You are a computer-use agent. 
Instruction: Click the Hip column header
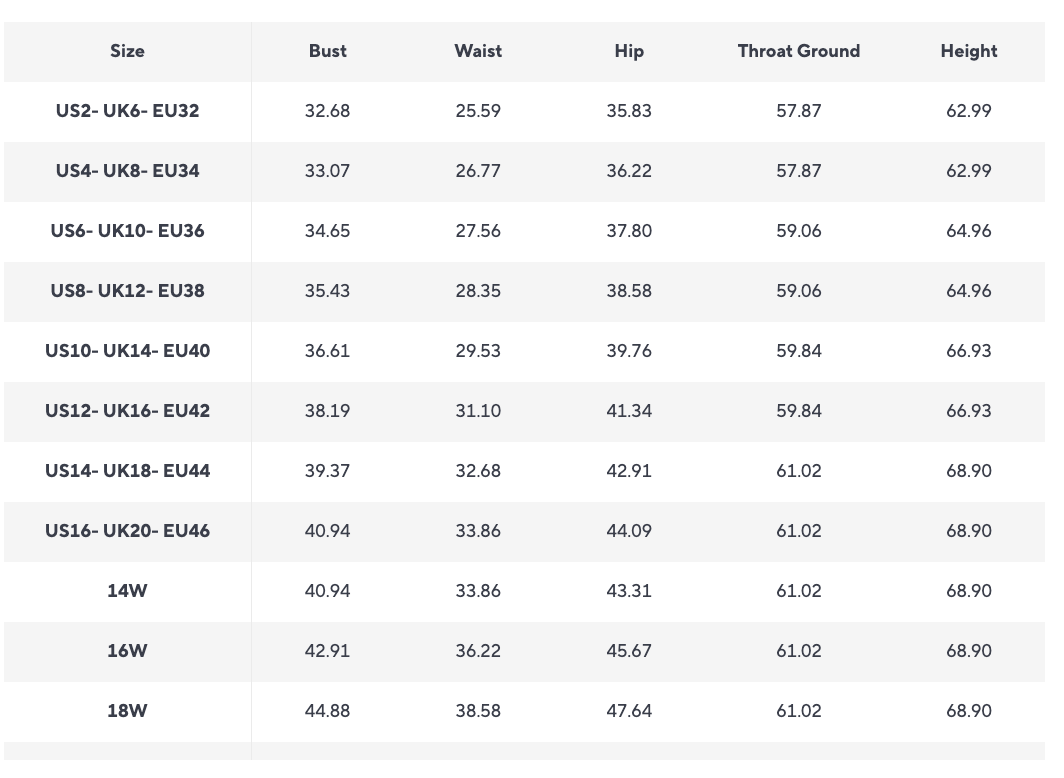(x=629, y=51)
